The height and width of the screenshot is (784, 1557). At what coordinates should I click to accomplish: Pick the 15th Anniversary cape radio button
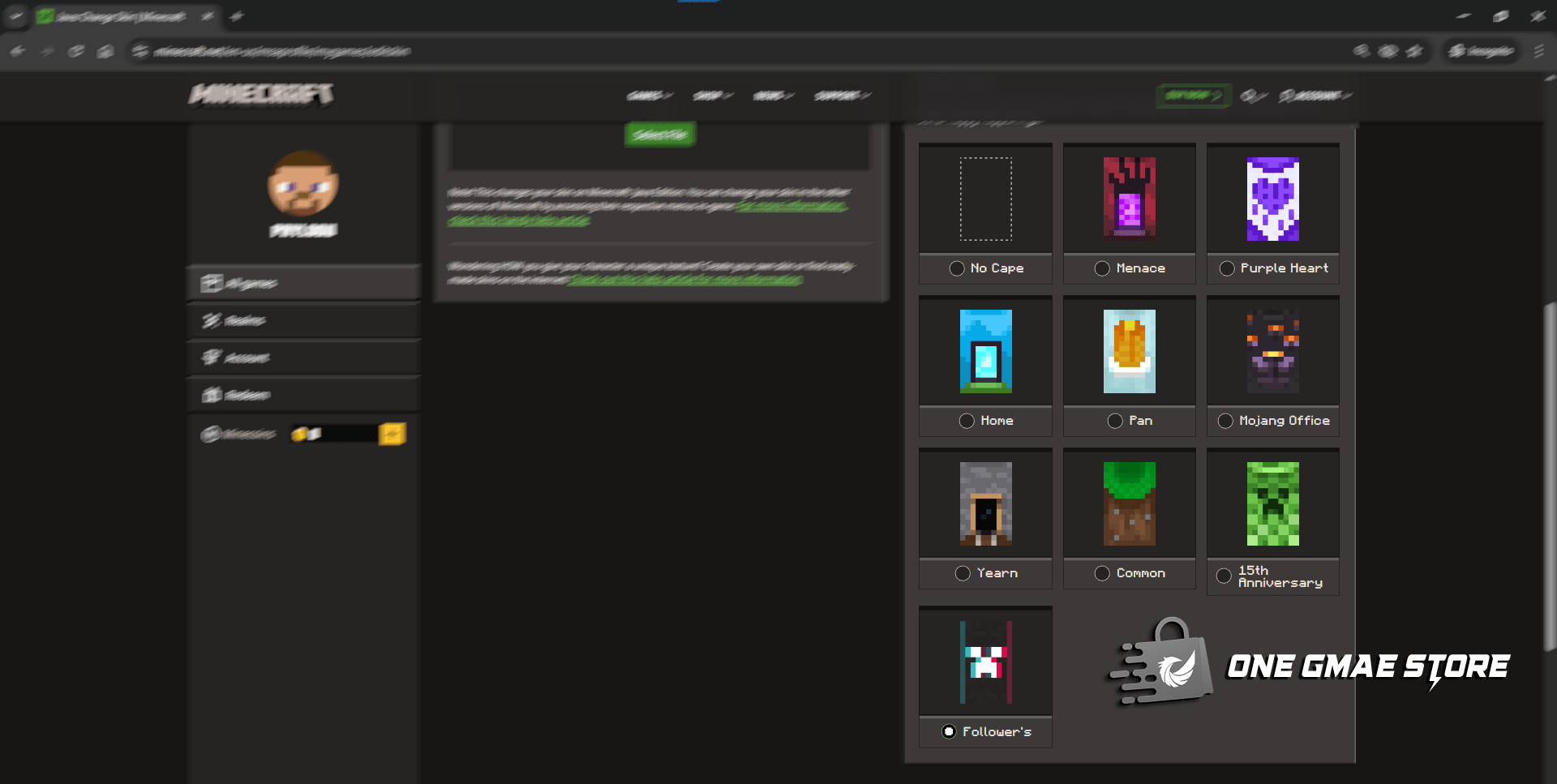click(1224, 576)
